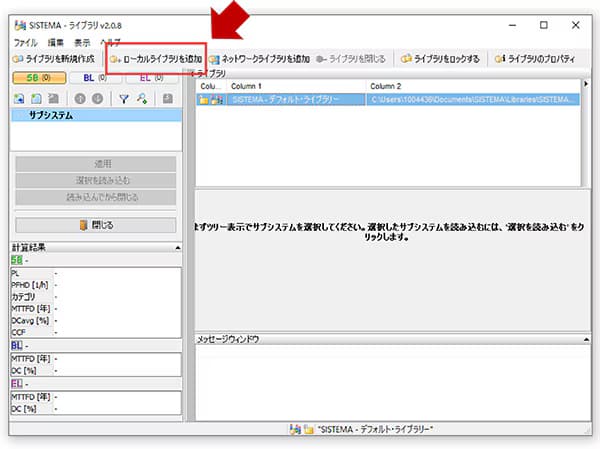Viewport: 600px width, 449px height.
Task: Collapse the メッセージウィンドウ panel arrow
Action: 586,339
